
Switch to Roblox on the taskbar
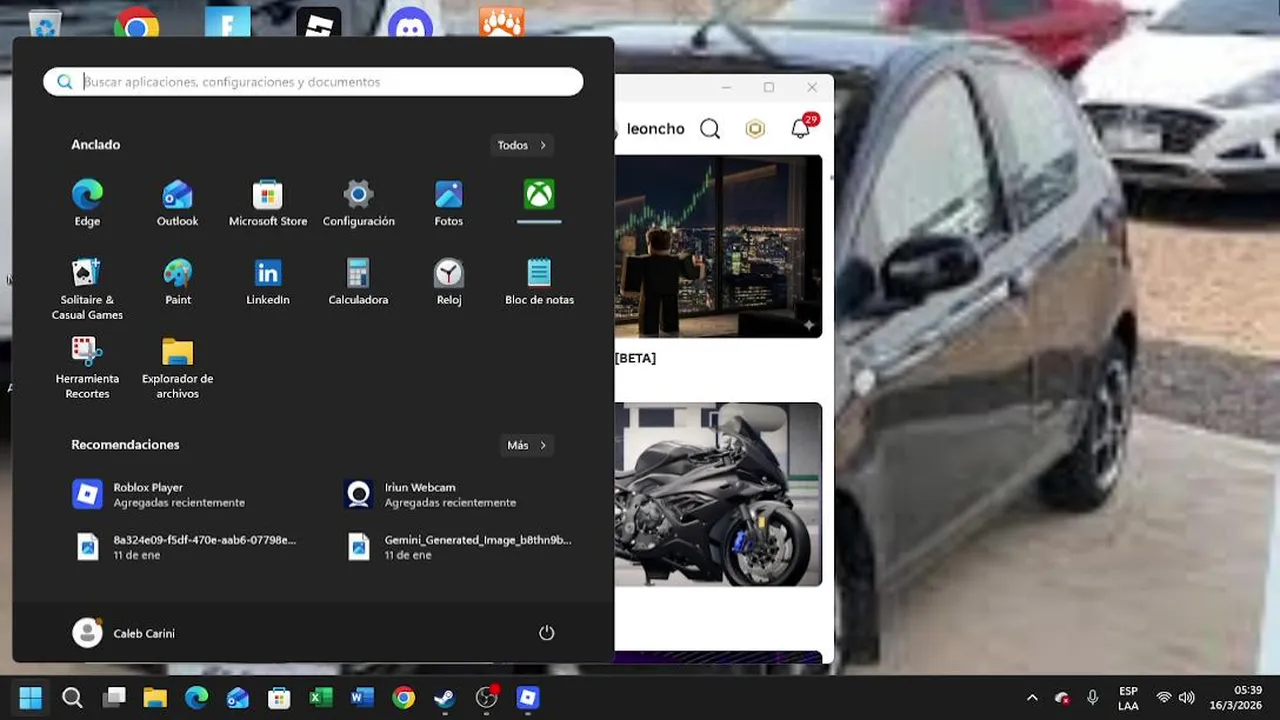coord(528,697)
